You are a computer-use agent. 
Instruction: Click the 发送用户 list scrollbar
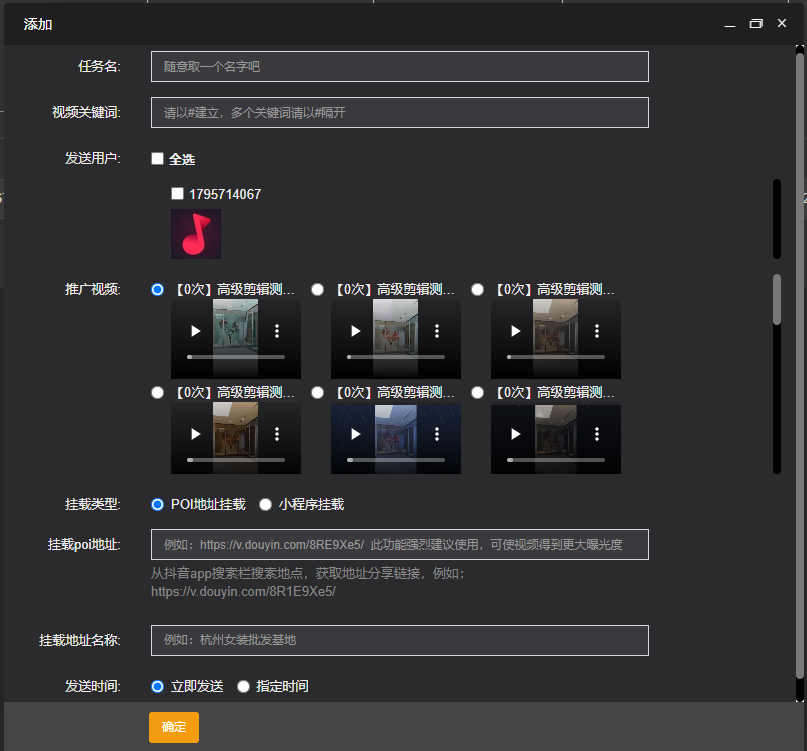pos(777,219)
